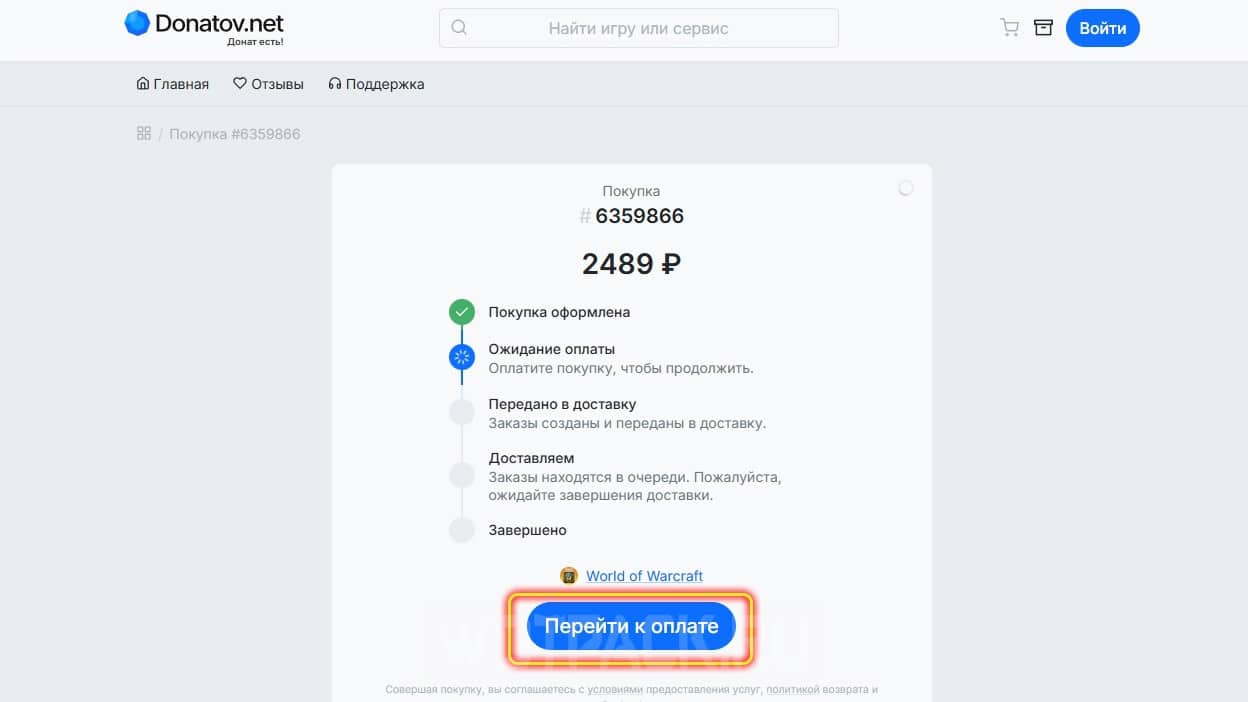Image resolution: width=1248 pixels, height=702 pixels.
Task: Open the shopping cart icon
Action: [x=1010, y=28]
